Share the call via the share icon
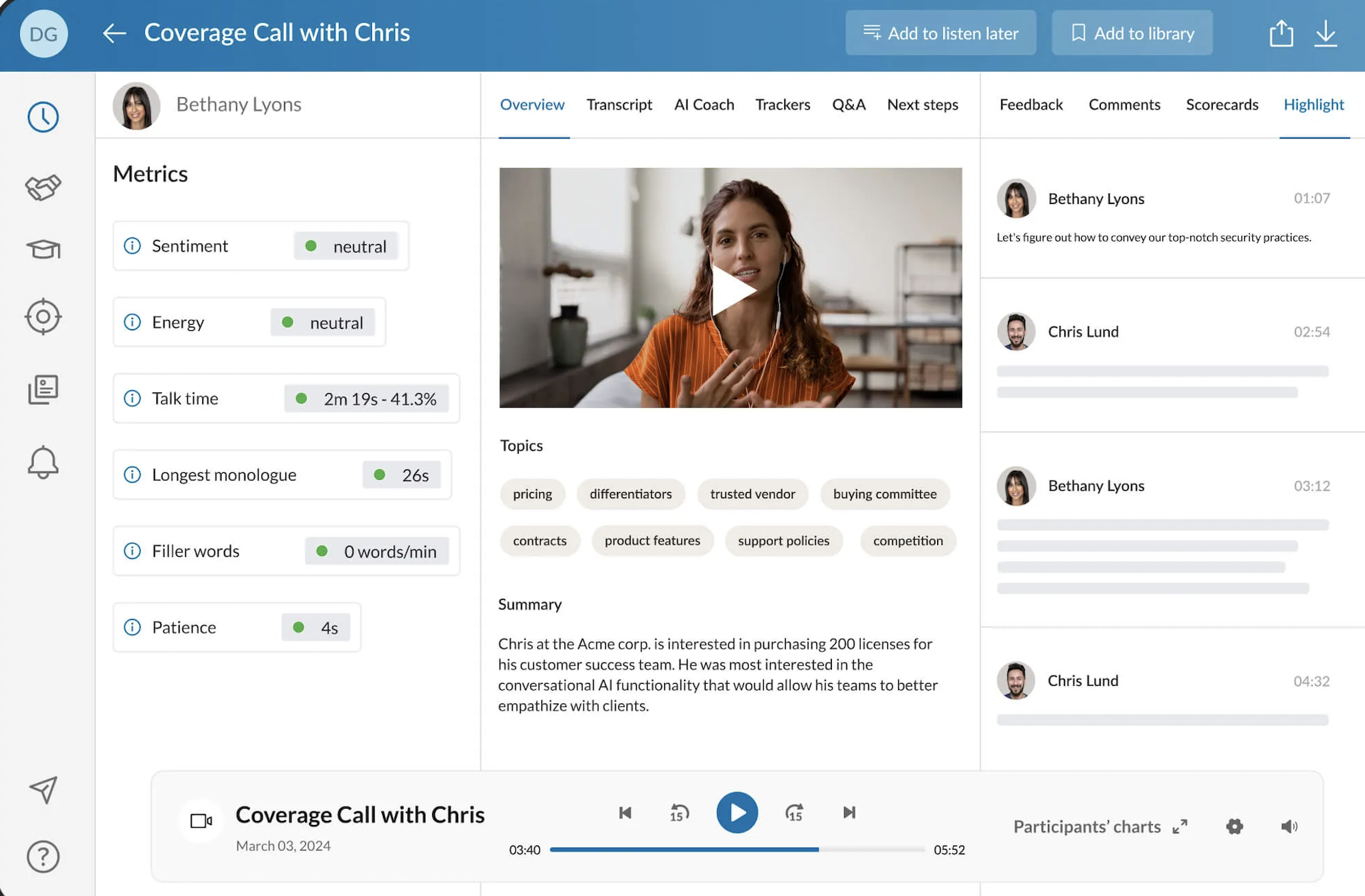This screenshot has height=896, width=1365. [1281, 33]
